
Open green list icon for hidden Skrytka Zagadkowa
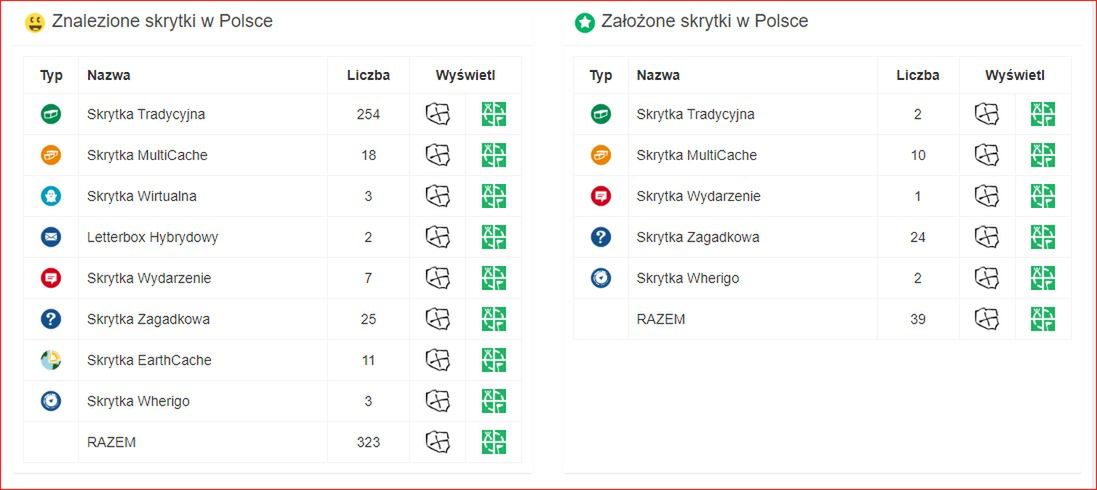1043,237
